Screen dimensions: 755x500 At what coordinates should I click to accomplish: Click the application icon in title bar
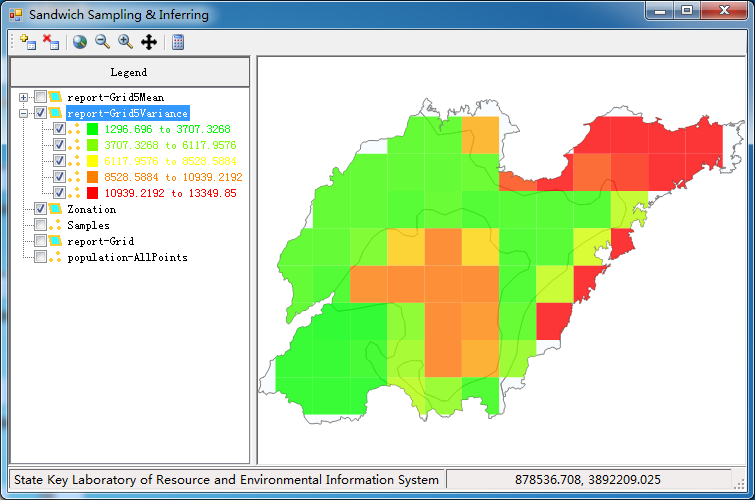[15, 15]
